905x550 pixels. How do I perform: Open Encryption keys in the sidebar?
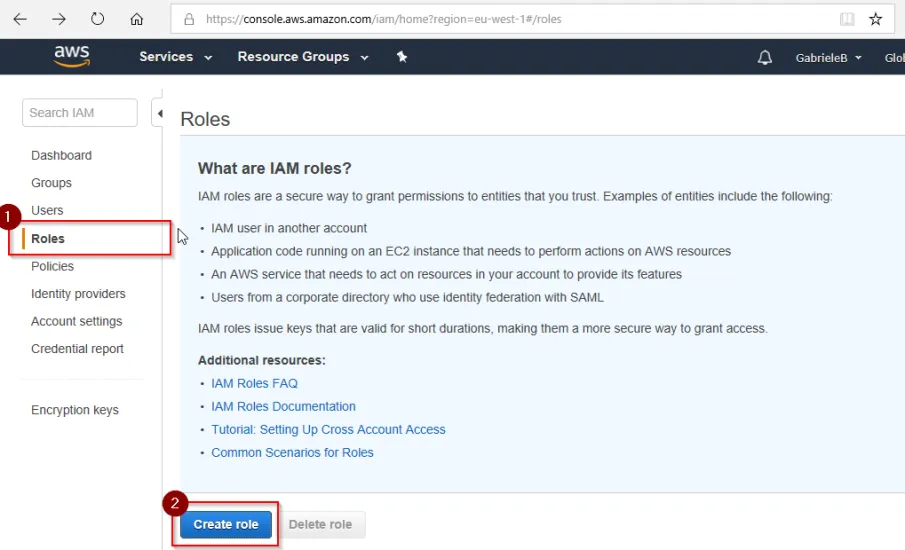tap(74, 410)
